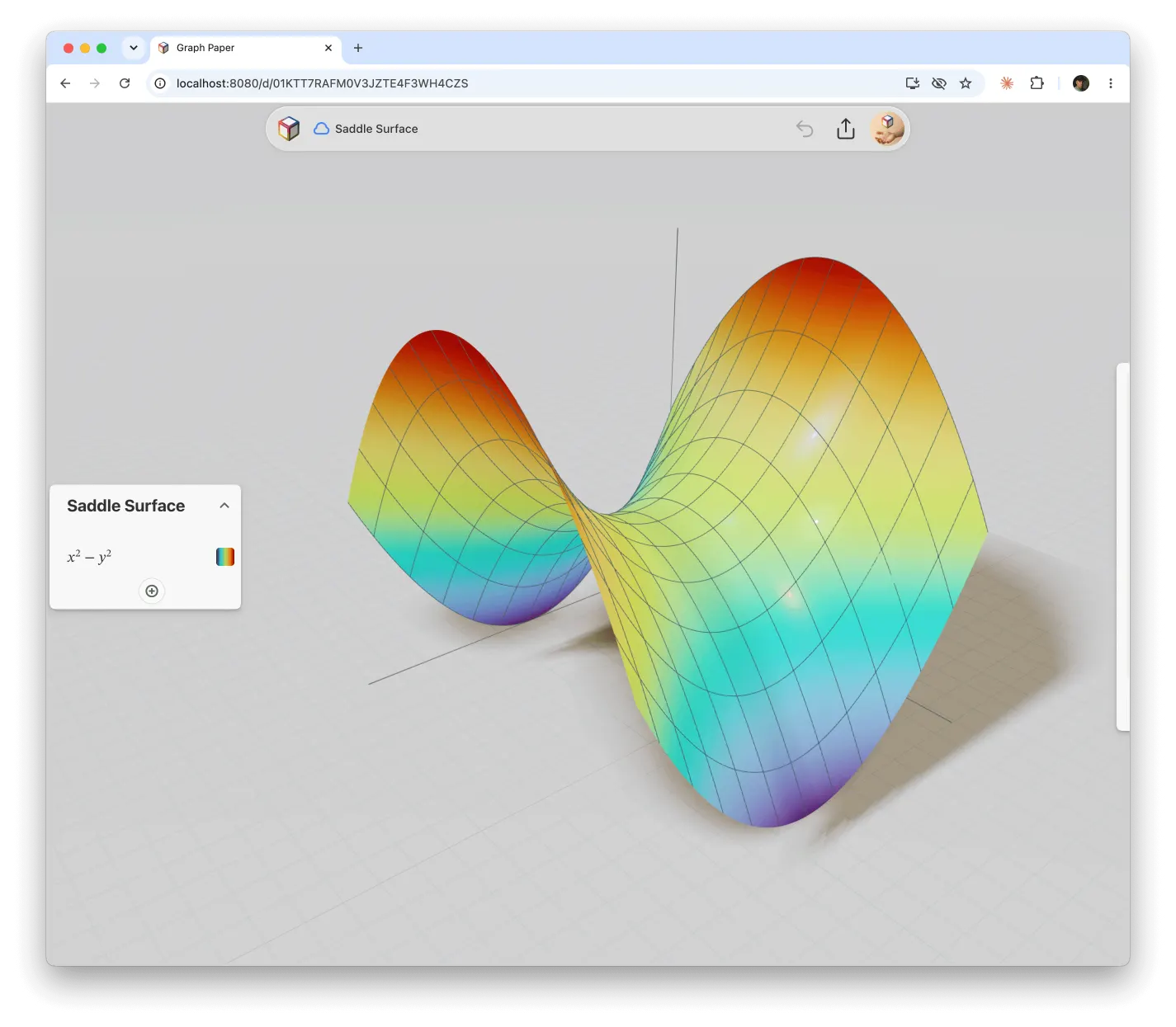Open the Chrome profile avatar
Screen dimensions: 1176x1027
tap(1081, 83)
